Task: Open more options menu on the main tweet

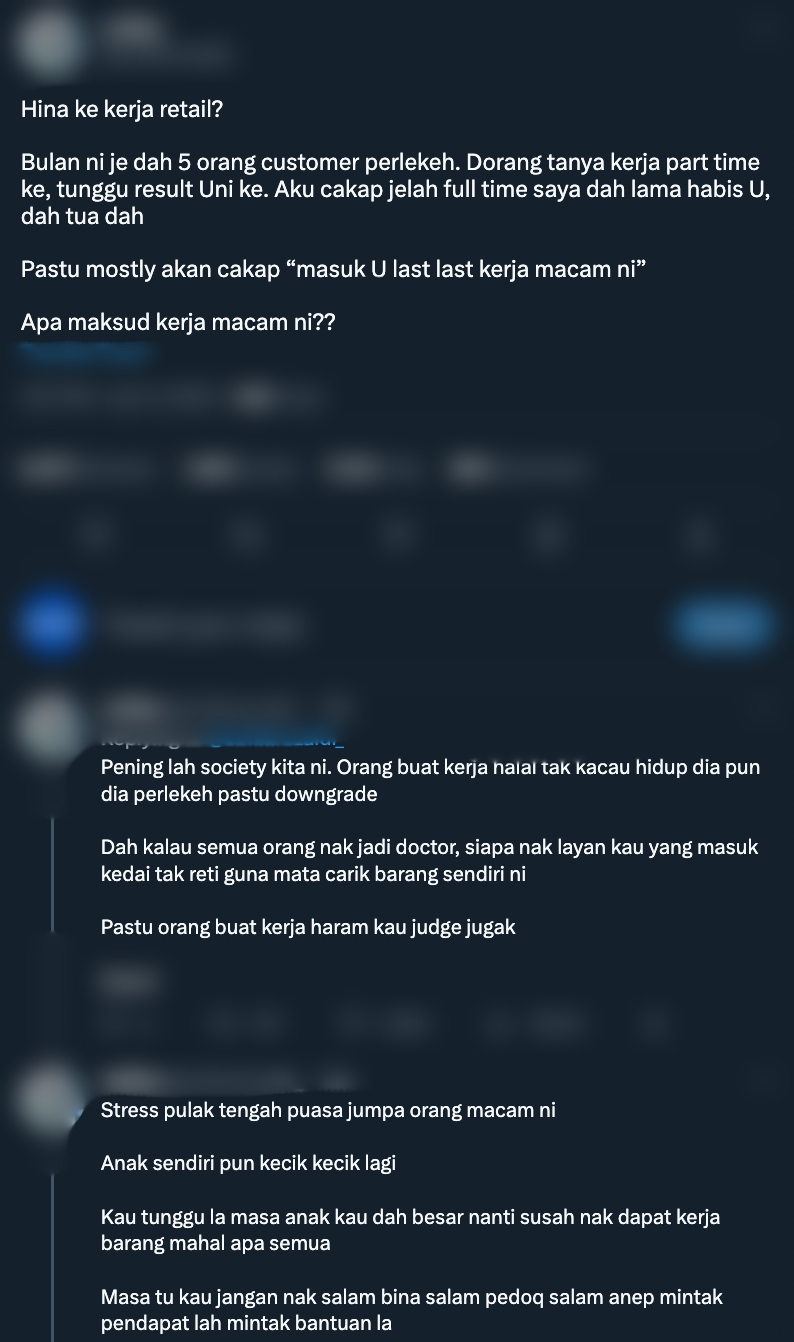Action: (764, 32)
